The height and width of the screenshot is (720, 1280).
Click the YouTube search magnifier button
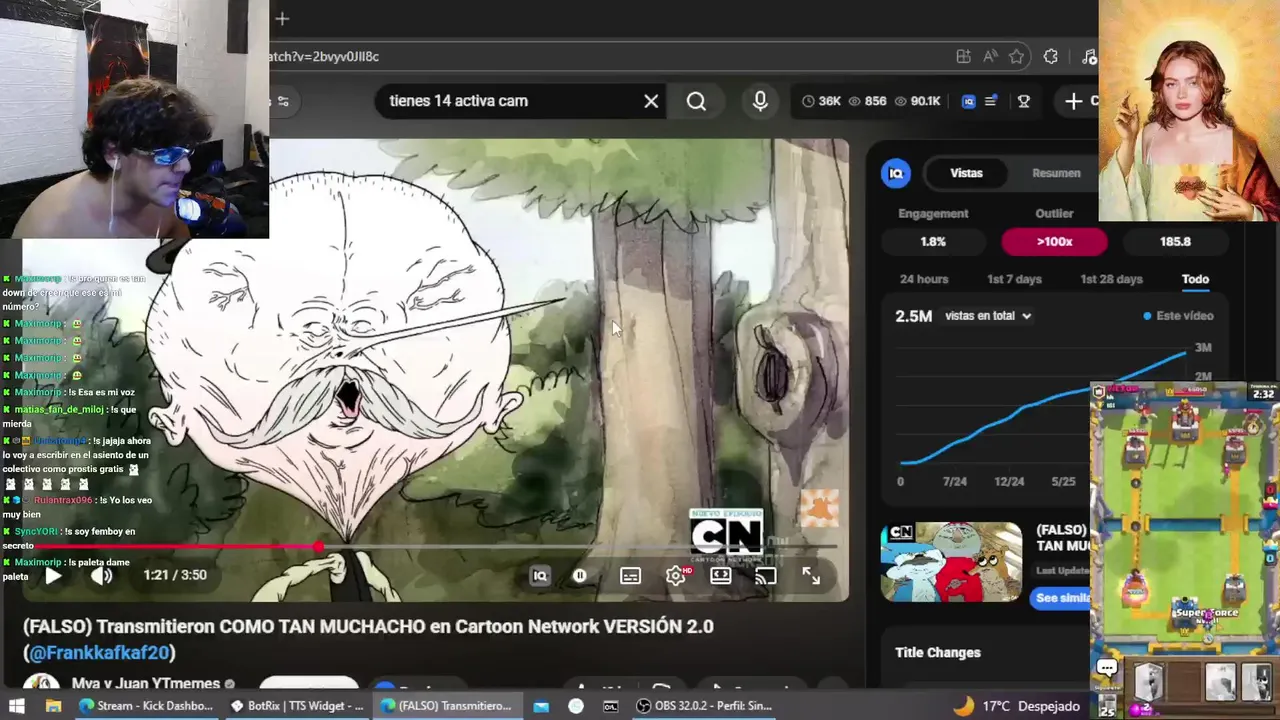coord(696,101)
